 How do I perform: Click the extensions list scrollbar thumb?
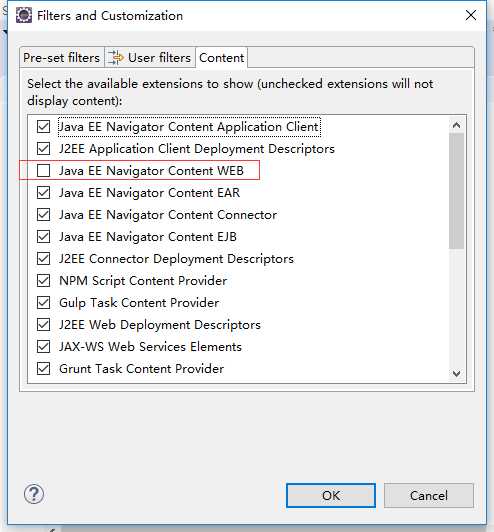click(456, 191)
